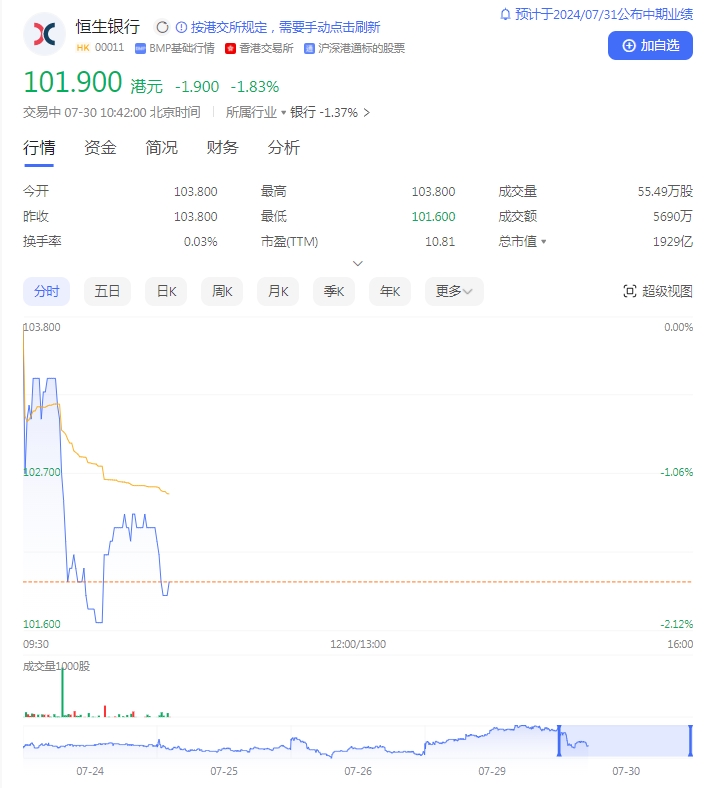This screenshot has height=788, width=711.
Task: Open 预计于2024/07/31公布中期业绩 notice
Action: (603, 14)
